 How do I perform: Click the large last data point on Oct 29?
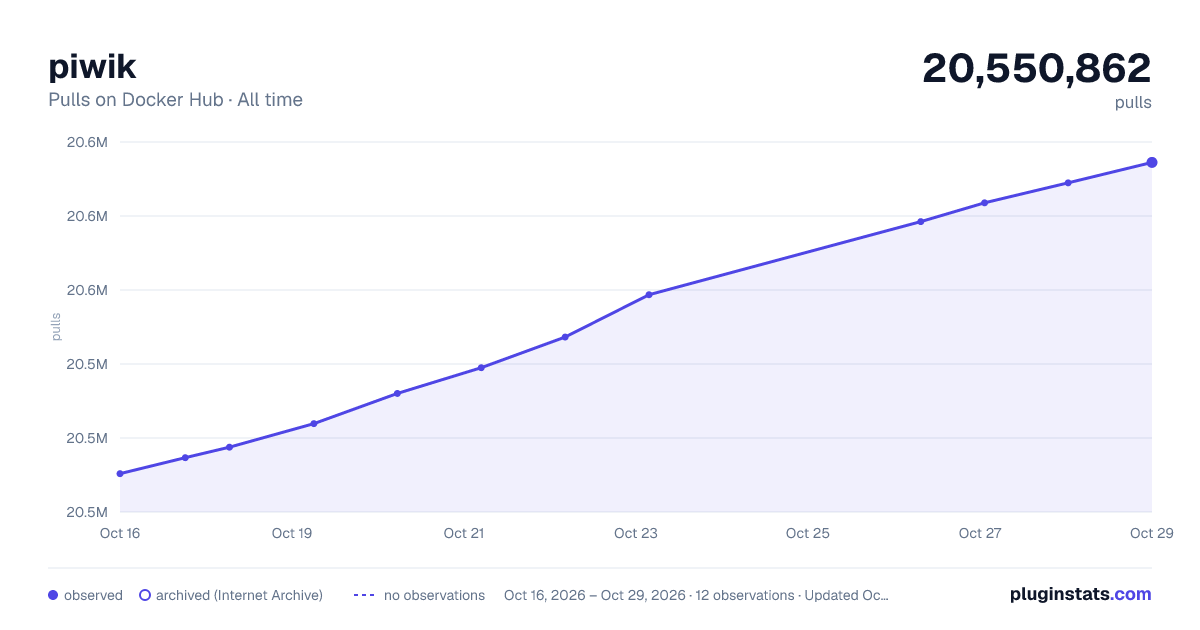coord(1152,162)
